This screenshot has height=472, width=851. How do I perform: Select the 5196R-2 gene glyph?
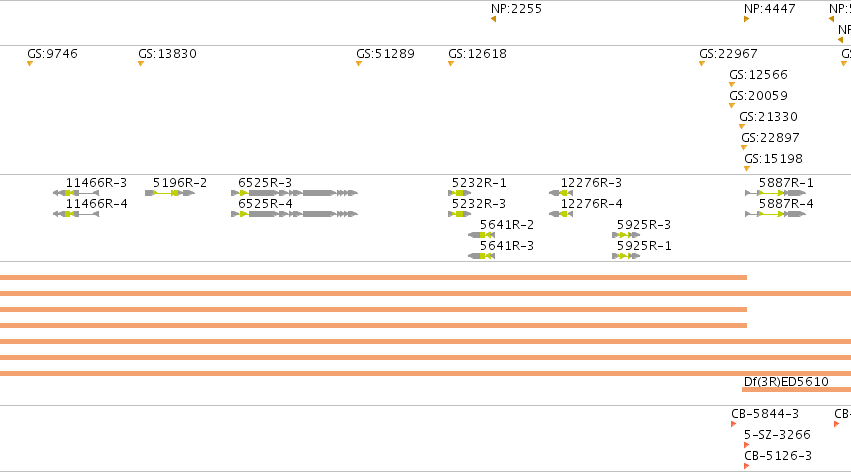[170, 193]
